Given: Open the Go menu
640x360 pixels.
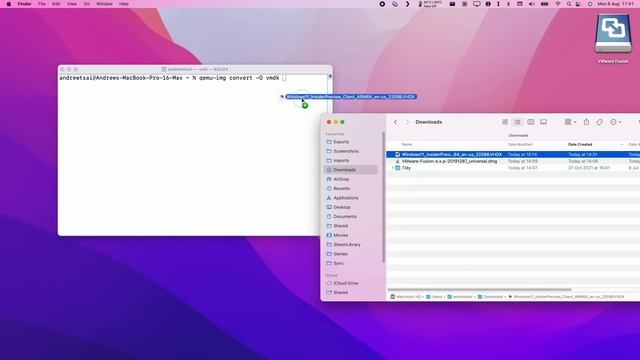Looking at the screenshot, I should (x=87, y=4).
